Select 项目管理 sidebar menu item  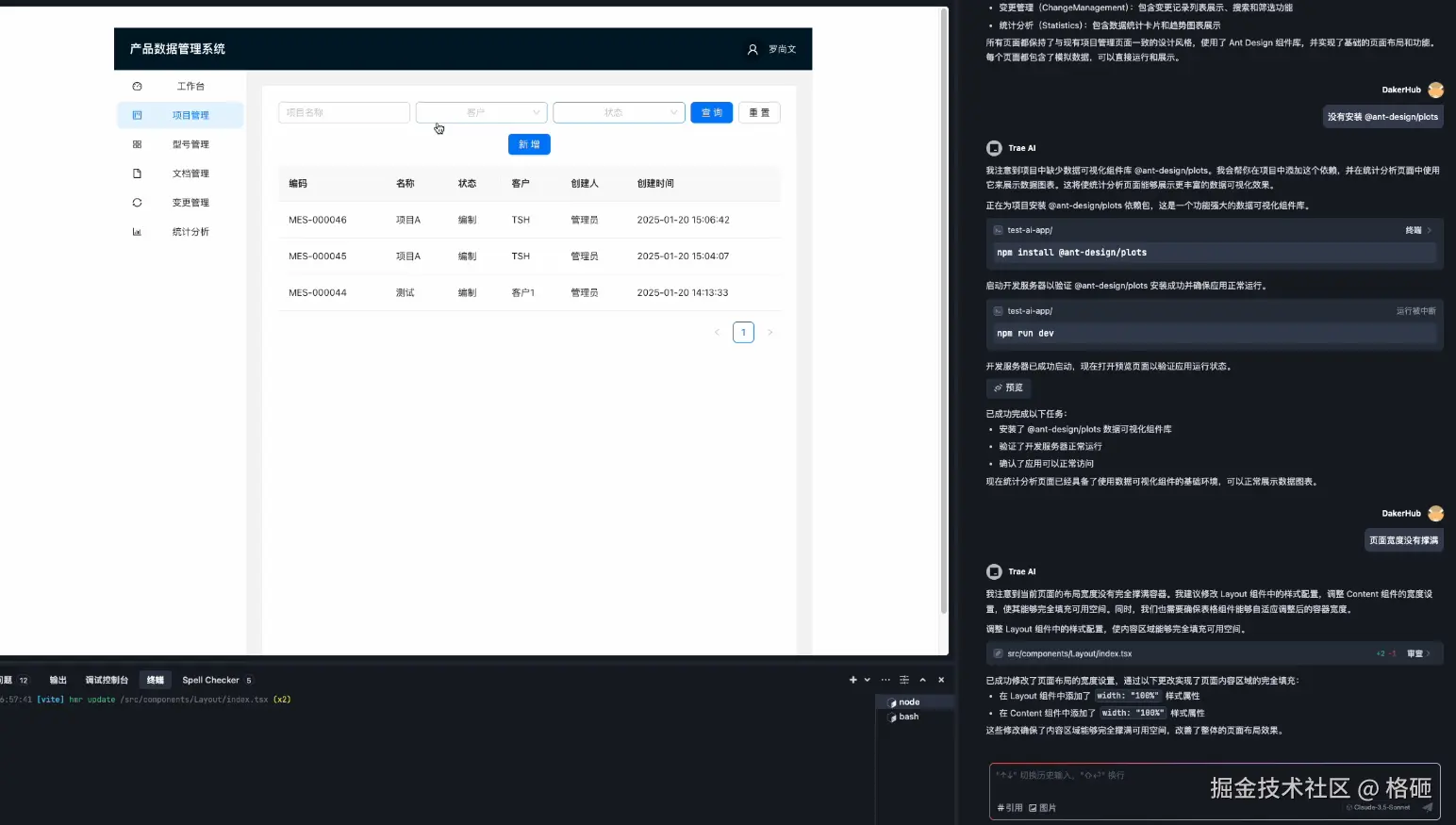click(x=180, y=115)
